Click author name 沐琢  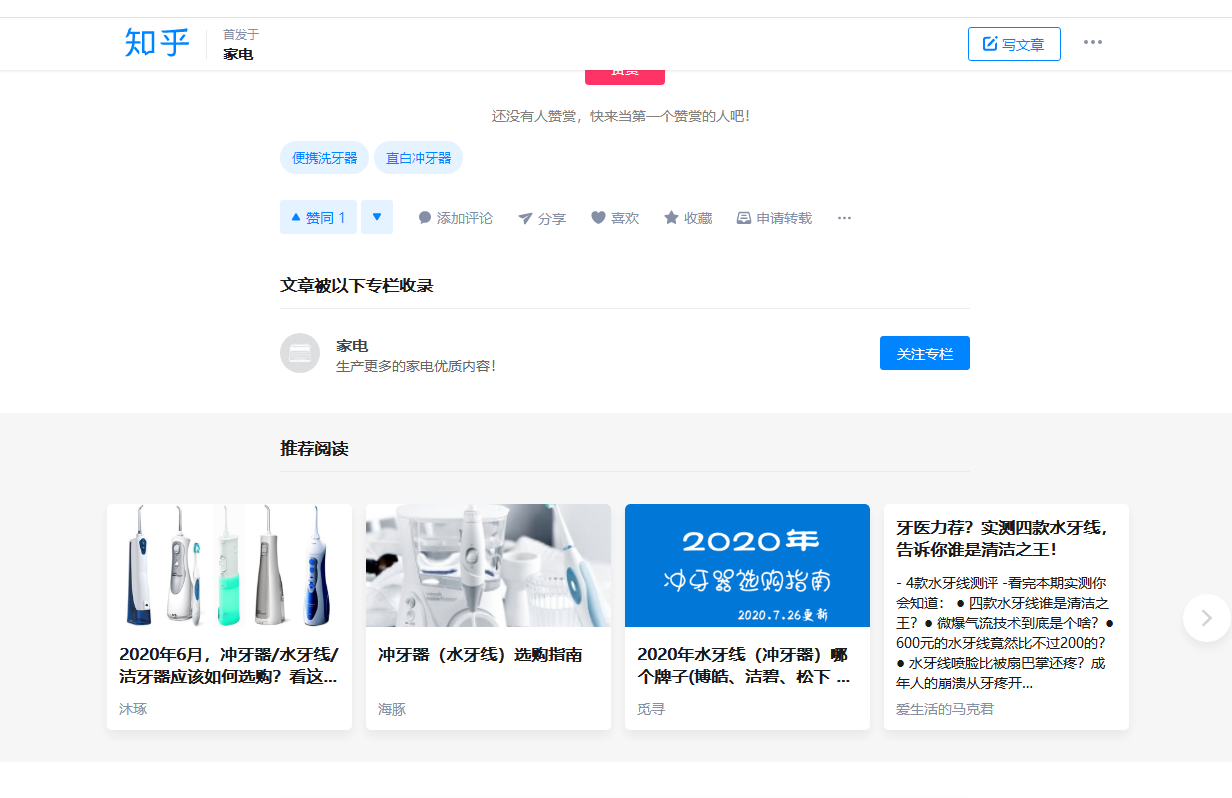[133, 709]
